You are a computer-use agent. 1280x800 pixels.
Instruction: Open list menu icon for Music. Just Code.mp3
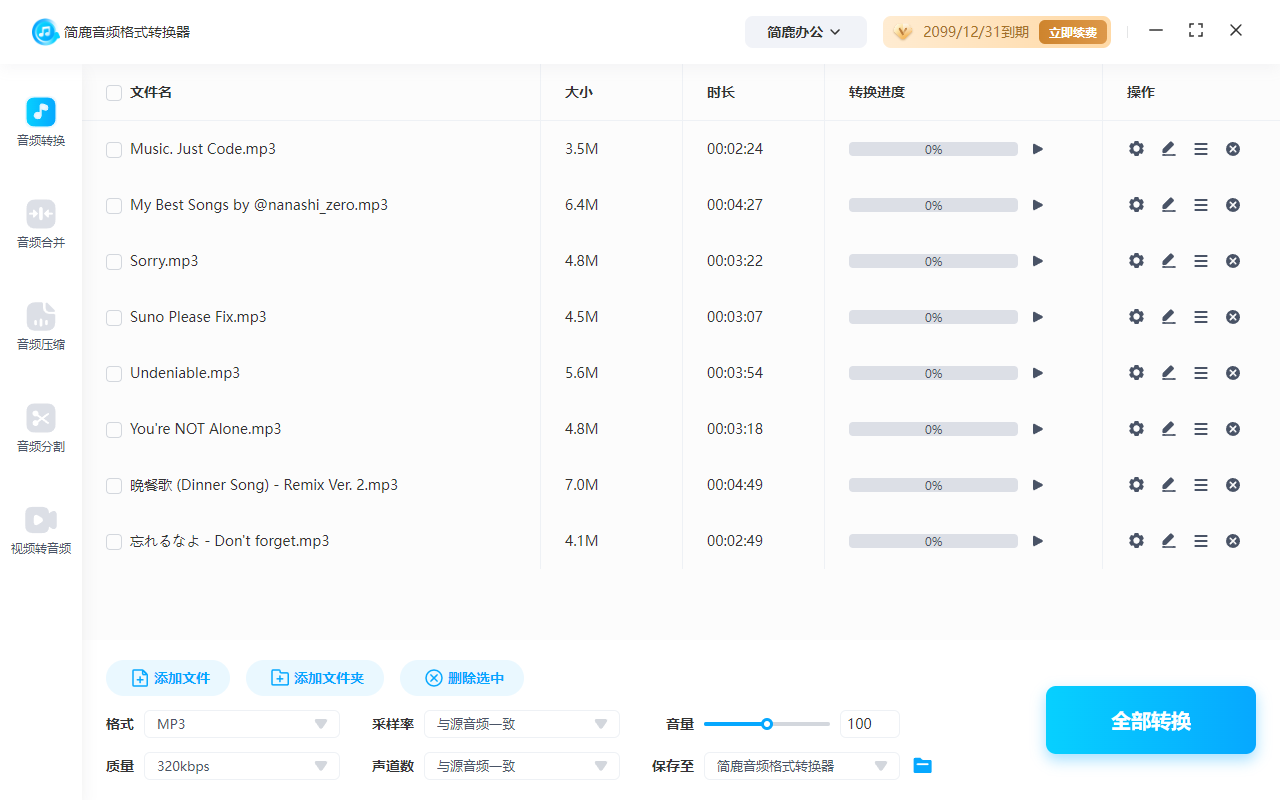(1201, 149)
